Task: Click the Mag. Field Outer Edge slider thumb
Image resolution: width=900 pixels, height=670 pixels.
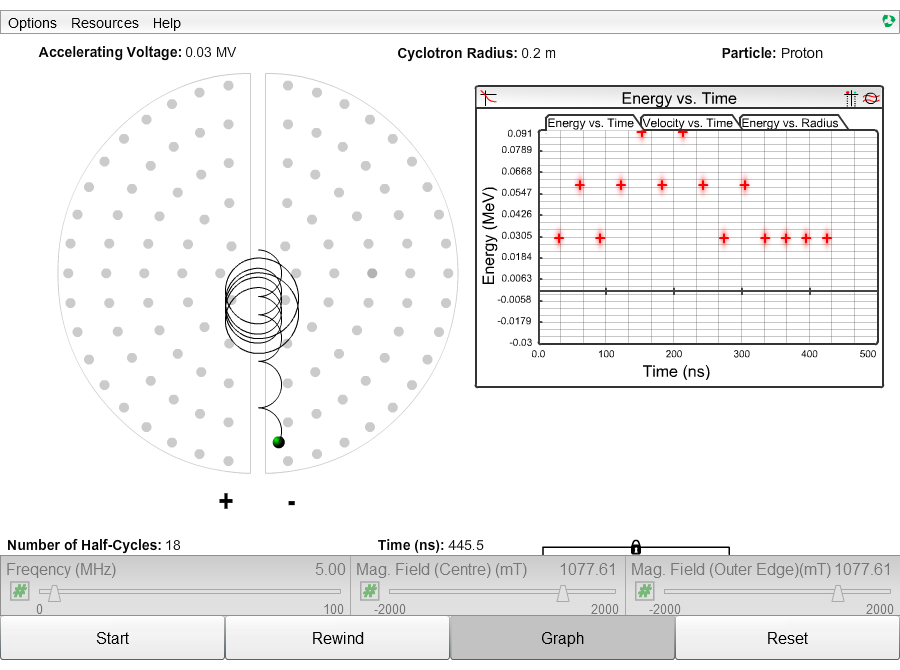Action: pyautogui.click(x=838, y=593)
